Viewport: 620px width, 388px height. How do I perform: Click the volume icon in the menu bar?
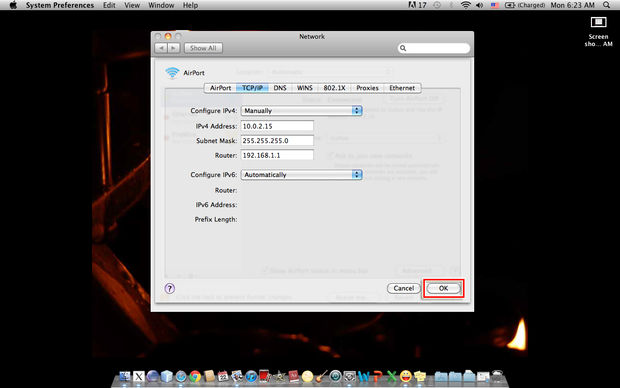click(480, 5)
